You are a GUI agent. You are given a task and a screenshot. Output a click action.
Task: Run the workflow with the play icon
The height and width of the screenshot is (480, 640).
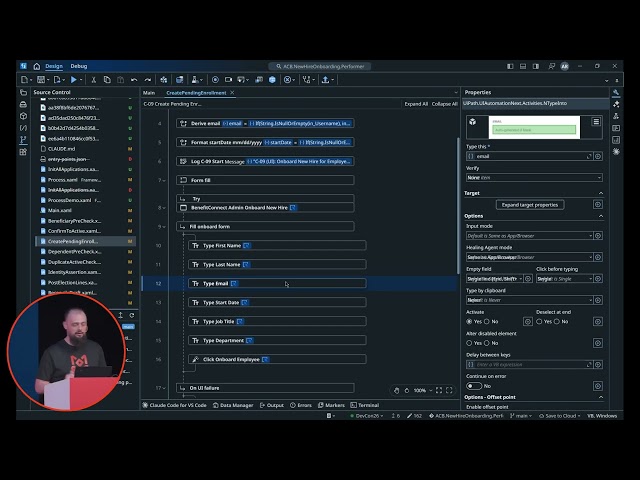[74, 80]
